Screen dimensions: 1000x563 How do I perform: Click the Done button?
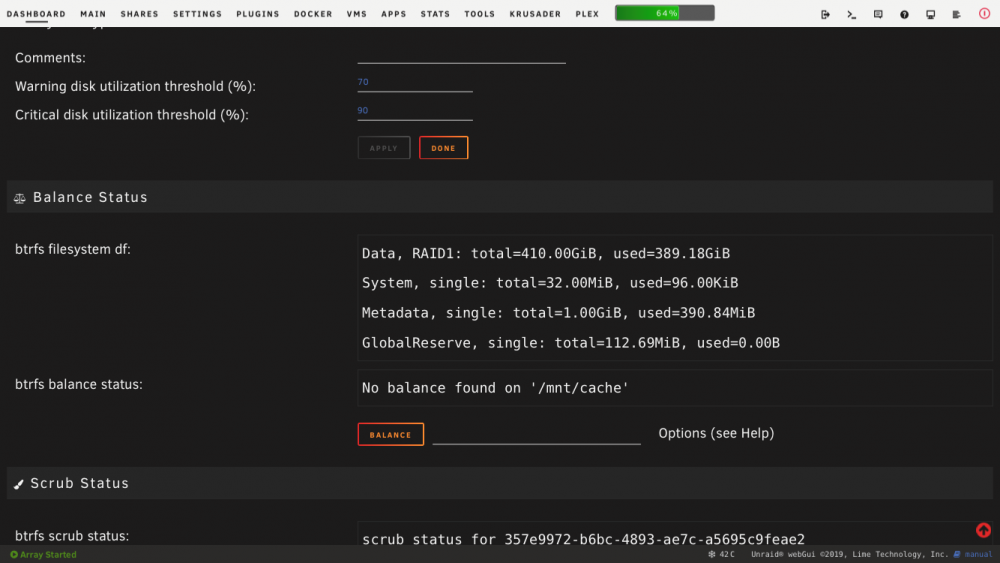[443, 148]
